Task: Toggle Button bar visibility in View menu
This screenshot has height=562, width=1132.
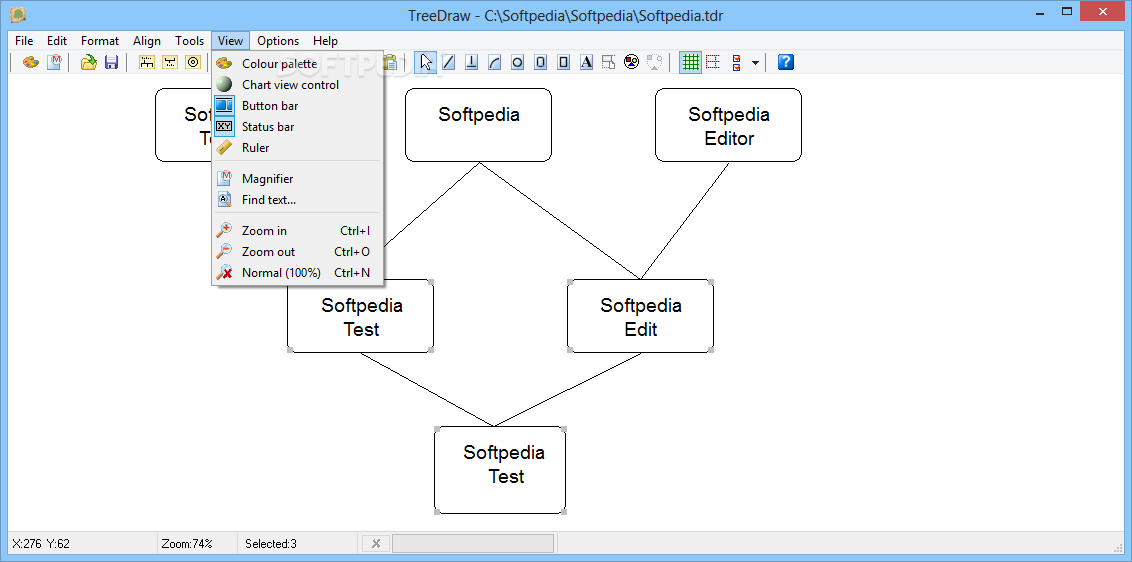Action: (x=297, y=105)
